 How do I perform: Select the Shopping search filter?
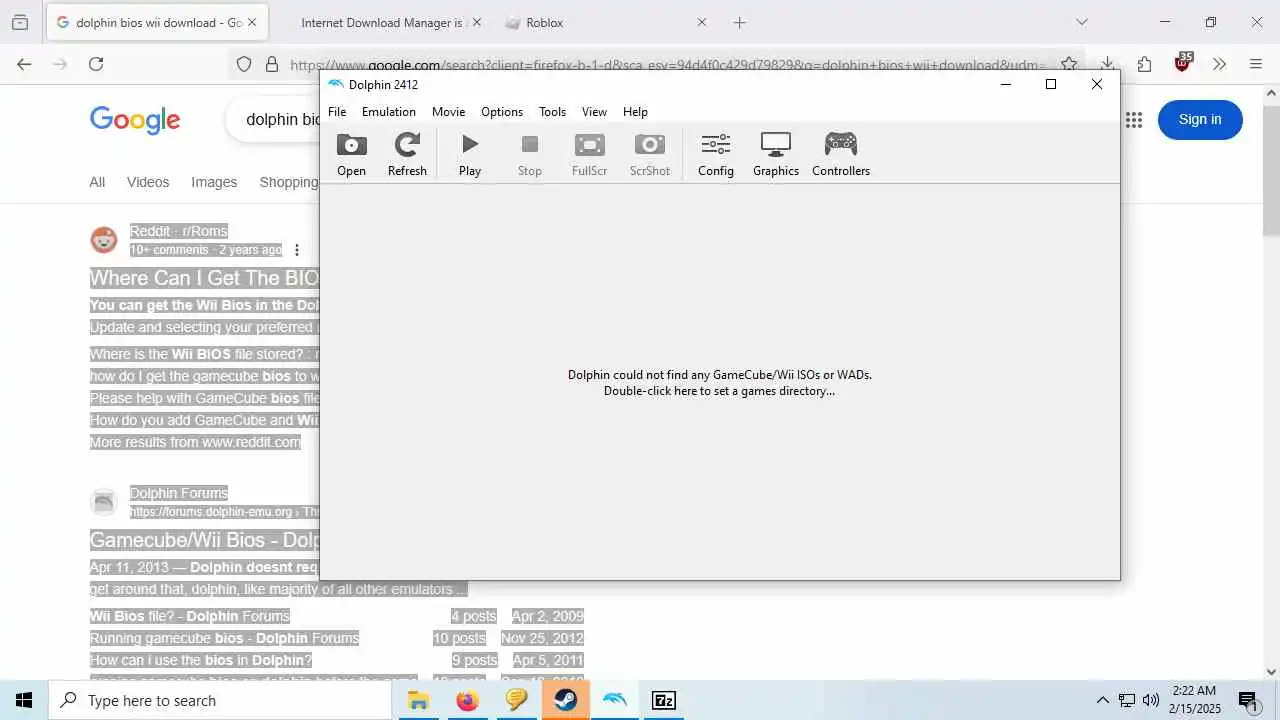289,182
